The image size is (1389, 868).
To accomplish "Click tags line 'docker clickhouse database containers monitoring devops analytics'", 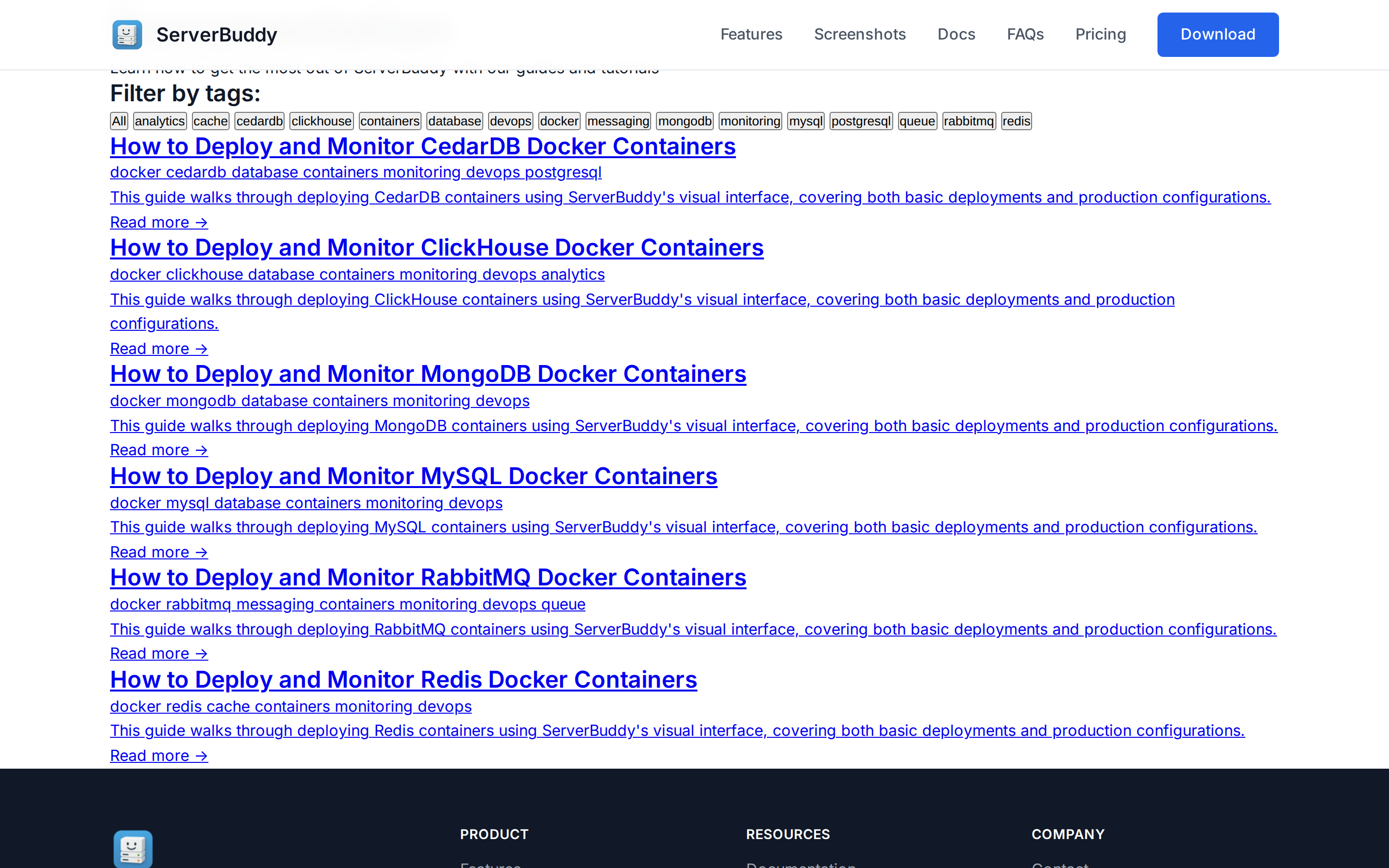I will click(x=357, y=274).
